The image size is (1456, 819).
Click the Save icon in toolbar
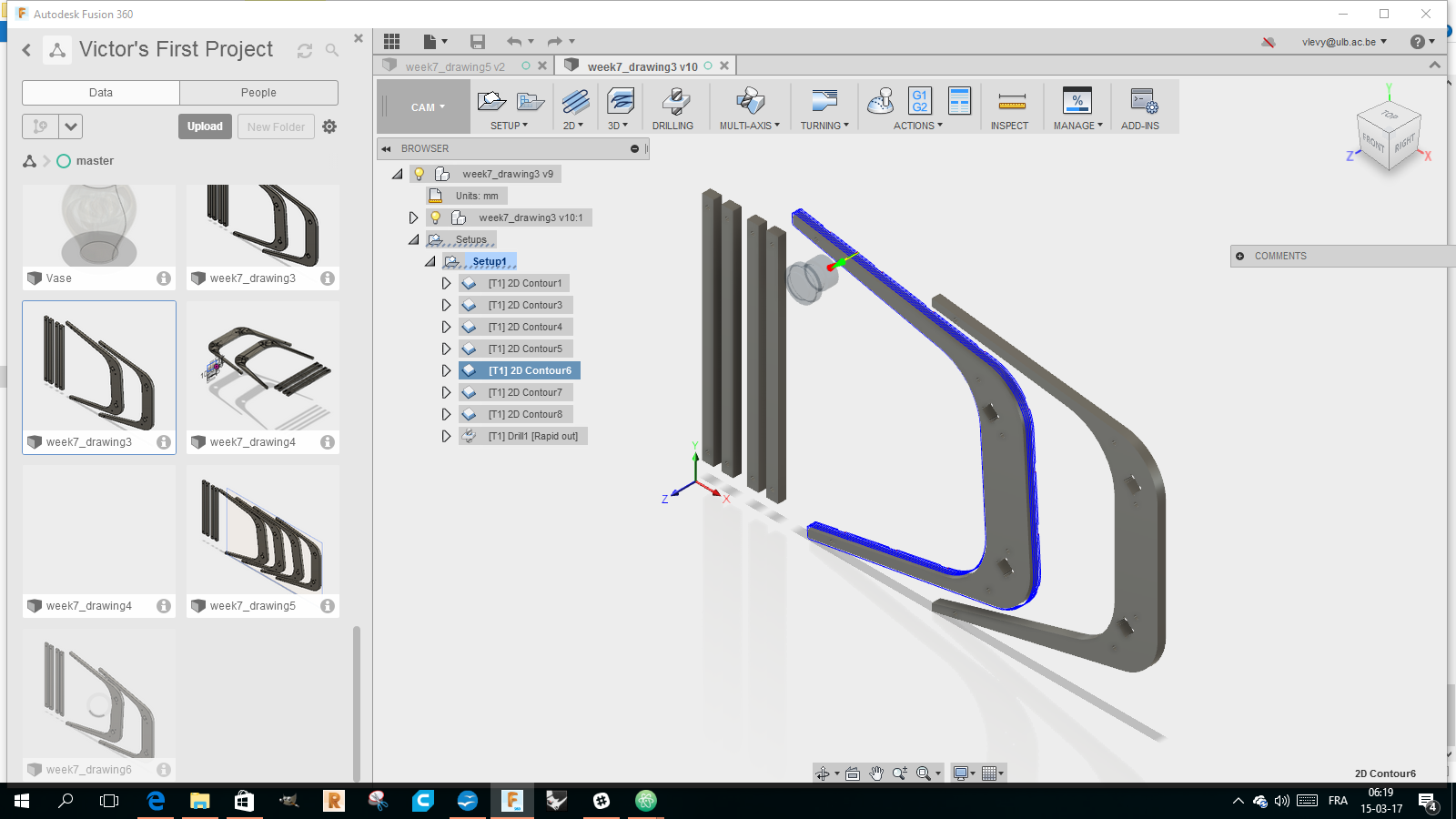tap(478, 42)
